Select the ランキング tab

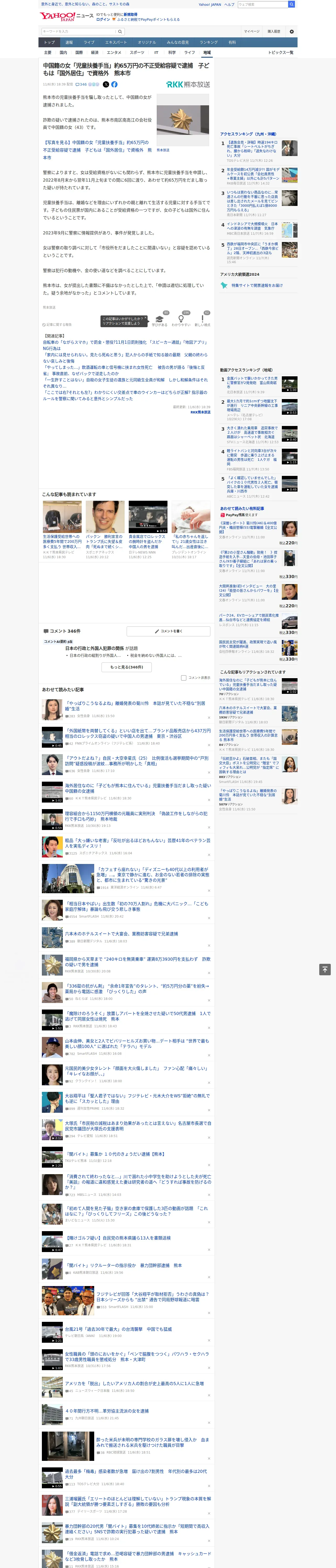point(209,43)
